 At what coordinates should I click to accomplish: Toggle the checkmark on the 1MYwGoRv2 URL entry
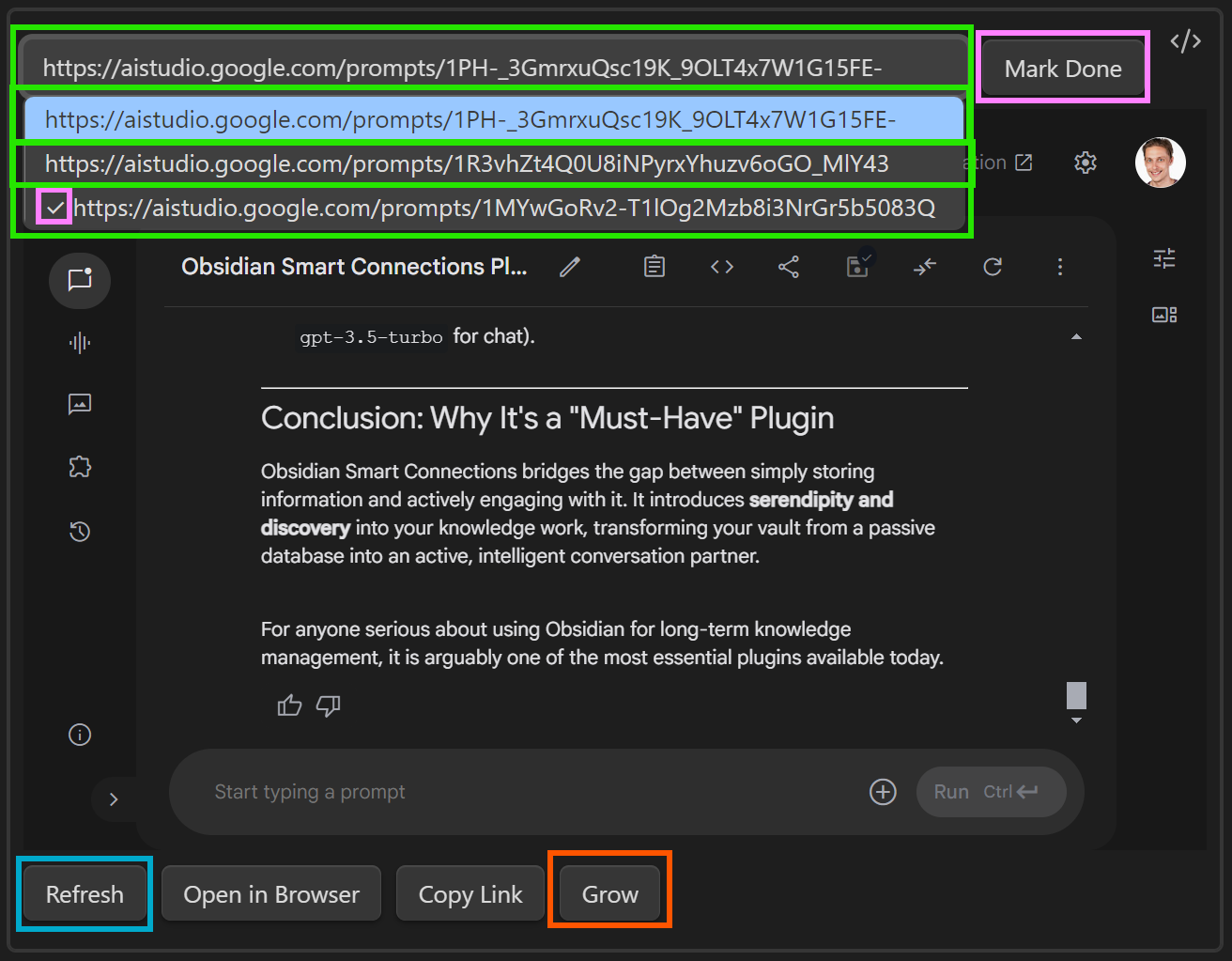pyautogui.click(x=54, y=208)
